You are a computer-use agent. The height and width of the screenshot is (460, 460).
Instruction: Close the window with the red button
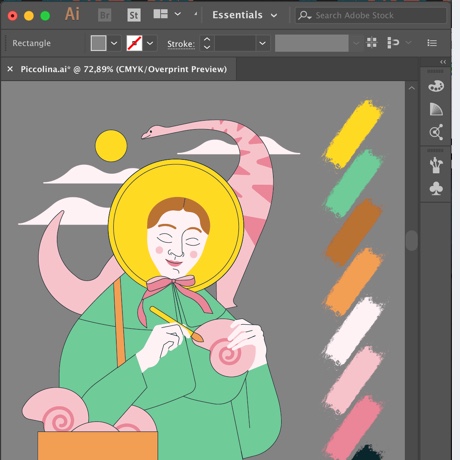pyautogui.click(x=13, y=16)
